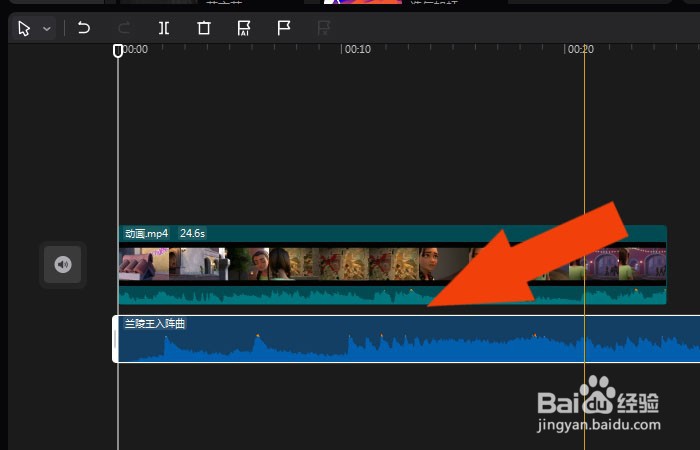Click the video clip's teal audio waveform
The image size is (700, 450).
(392, 295)
